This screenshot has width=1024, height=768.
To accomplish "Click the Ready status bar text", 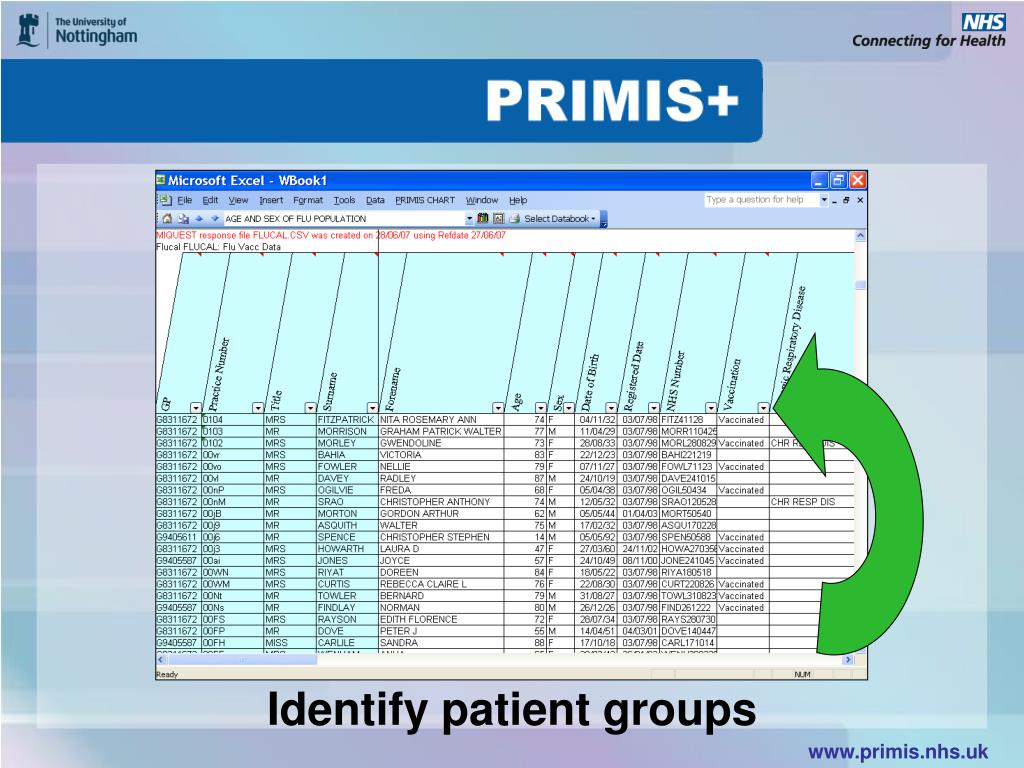I will coord(167,675).
